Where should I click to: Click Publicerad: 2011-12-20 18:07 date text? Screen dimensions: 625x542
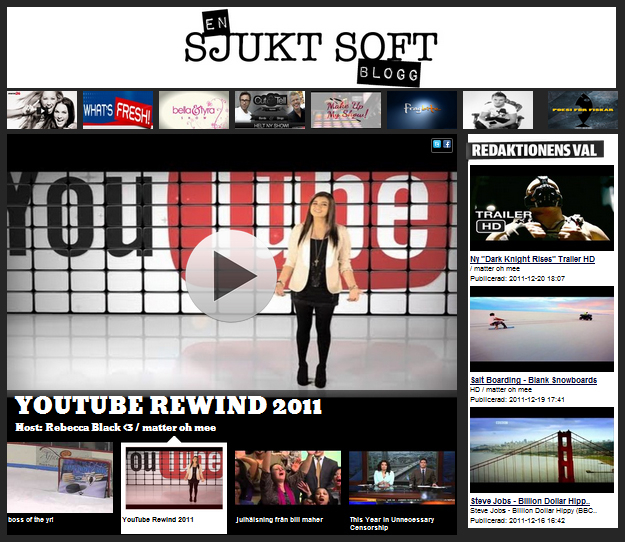coord(517,279)
